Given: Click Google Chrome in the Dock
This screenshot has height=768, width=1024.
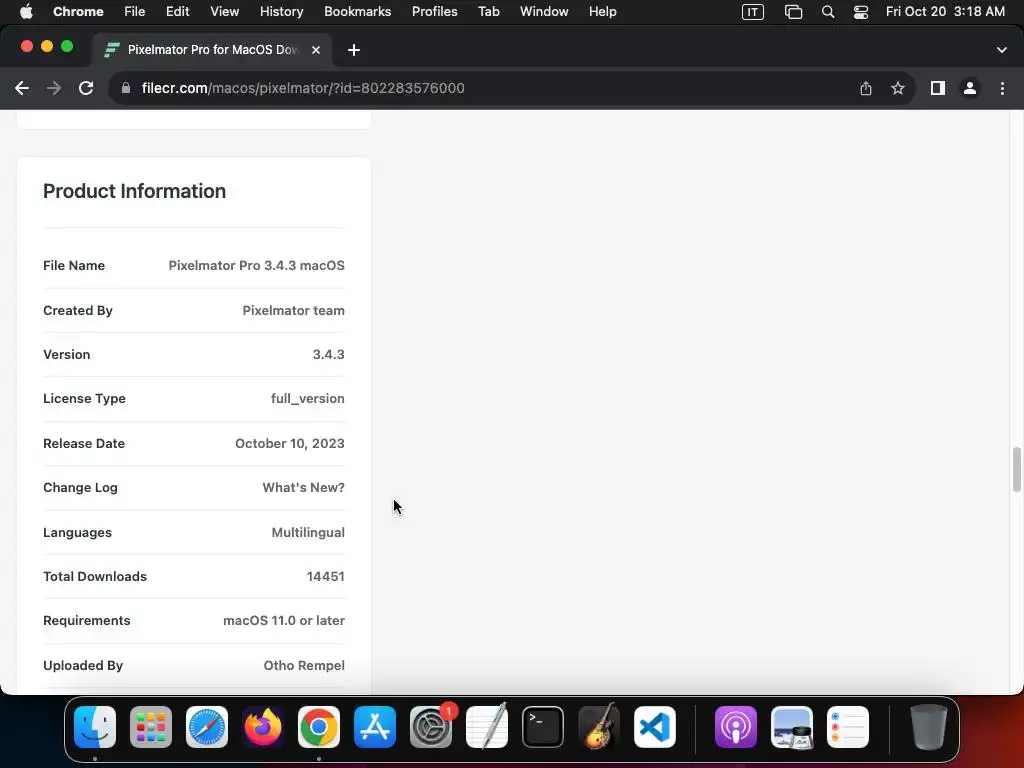Looking at the screenshot, I should 319,727.
